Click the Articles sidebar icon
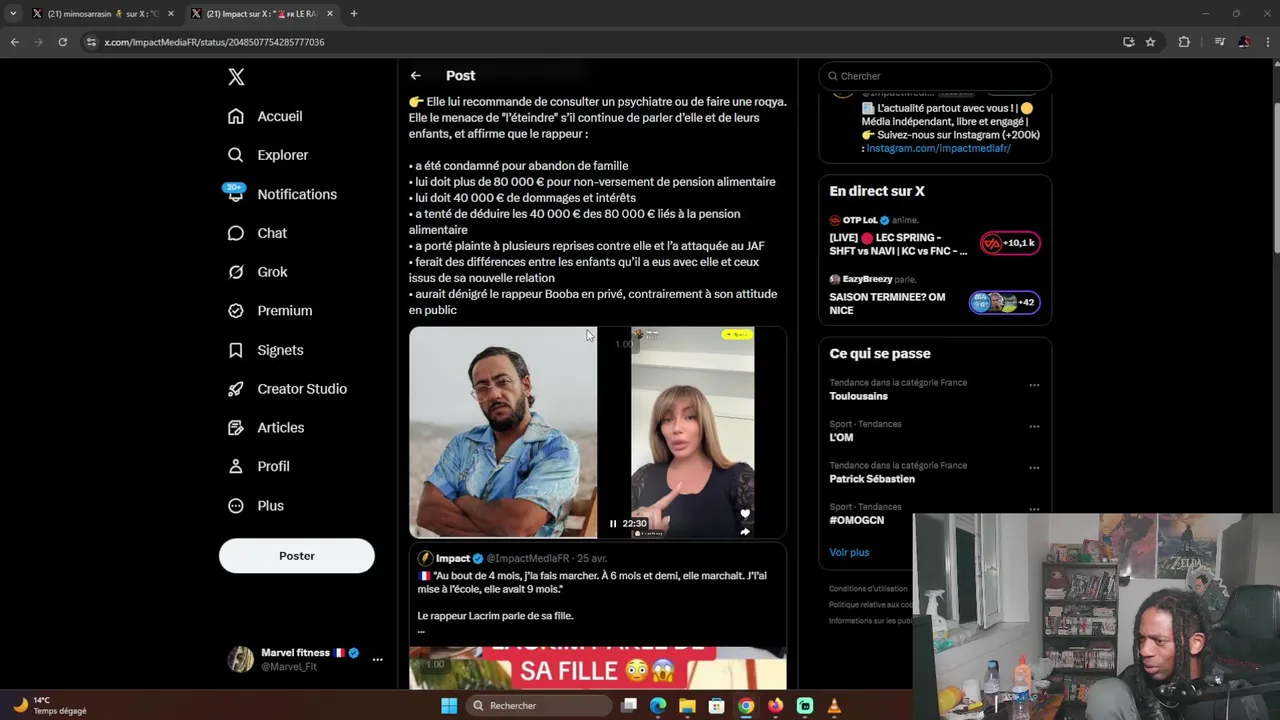Viewport: 1280px width, 720px height. click(236, 428)
